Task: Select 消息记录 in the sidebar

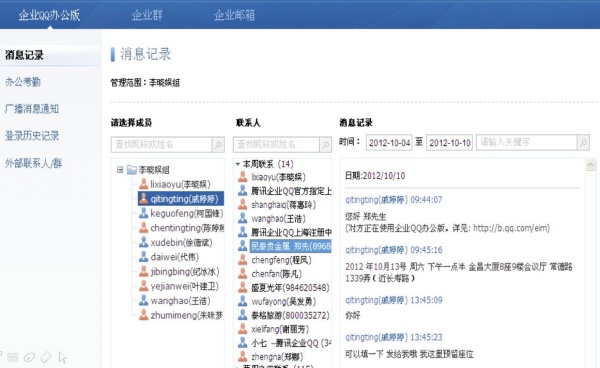Action: click(x=24, y=55)
